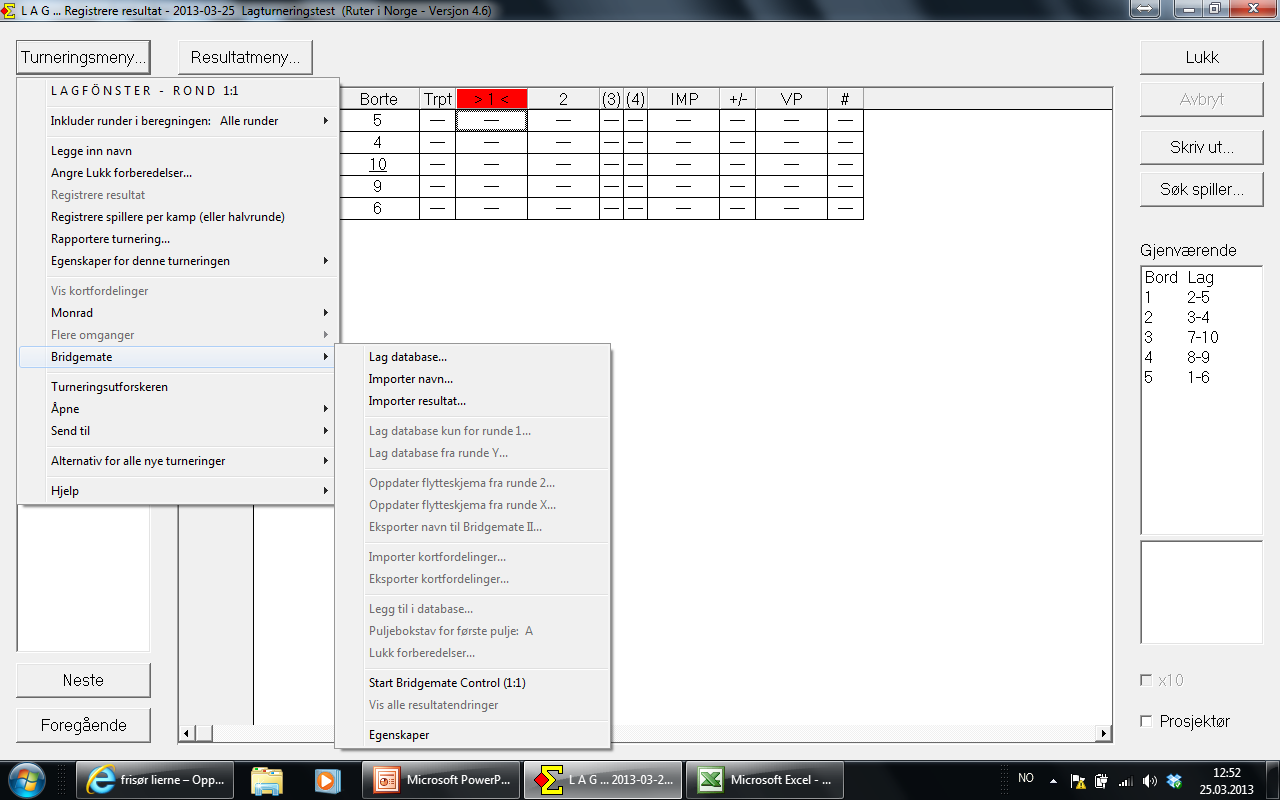The image size is (1280, 800).
Task: Select the highlighted cell in Borte 5 row
Action: click(491, 120)
